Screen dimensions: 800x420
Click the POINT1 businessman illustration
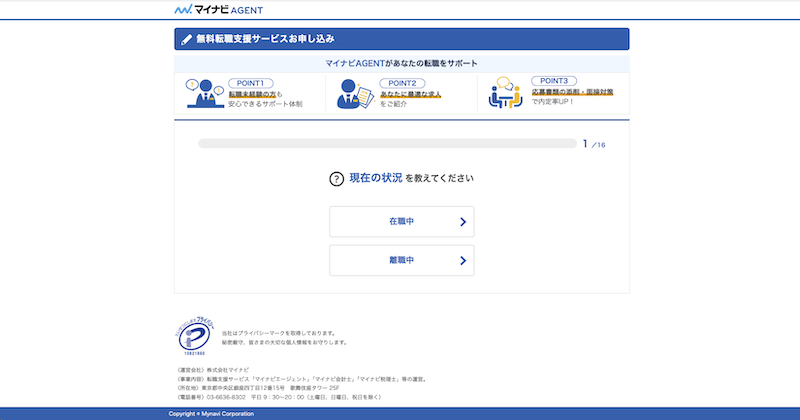click(x=205, y=93)
